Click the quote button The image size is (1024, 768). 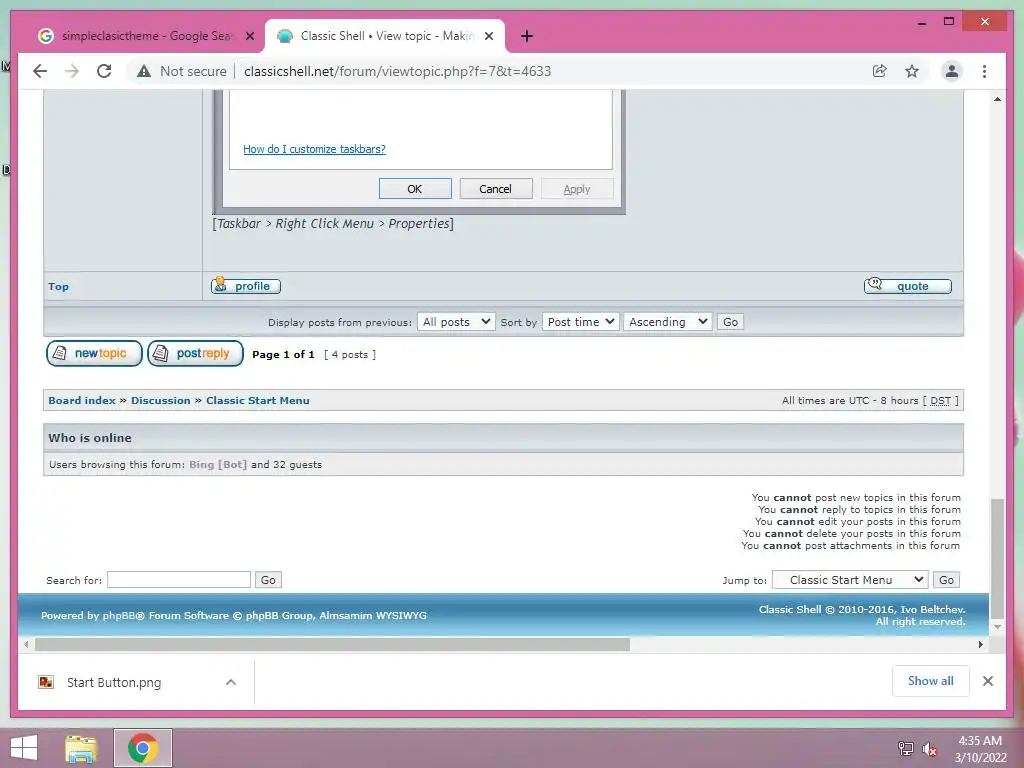tap(908, 286)
